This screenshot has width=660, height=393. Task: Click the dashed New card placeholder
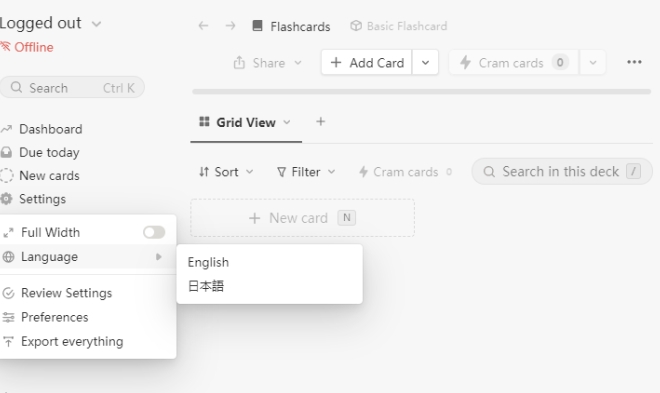303,218
